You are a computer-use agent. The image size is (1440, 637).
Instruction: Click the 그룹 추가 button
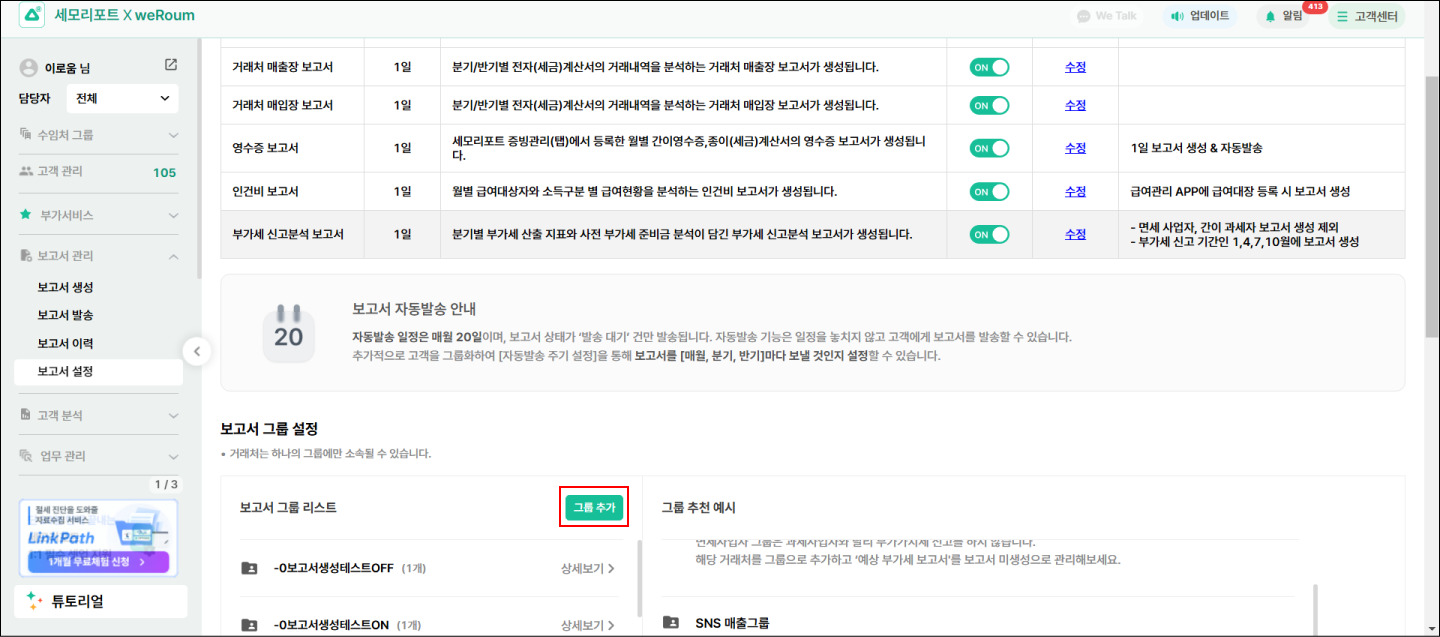coord(594,508)
